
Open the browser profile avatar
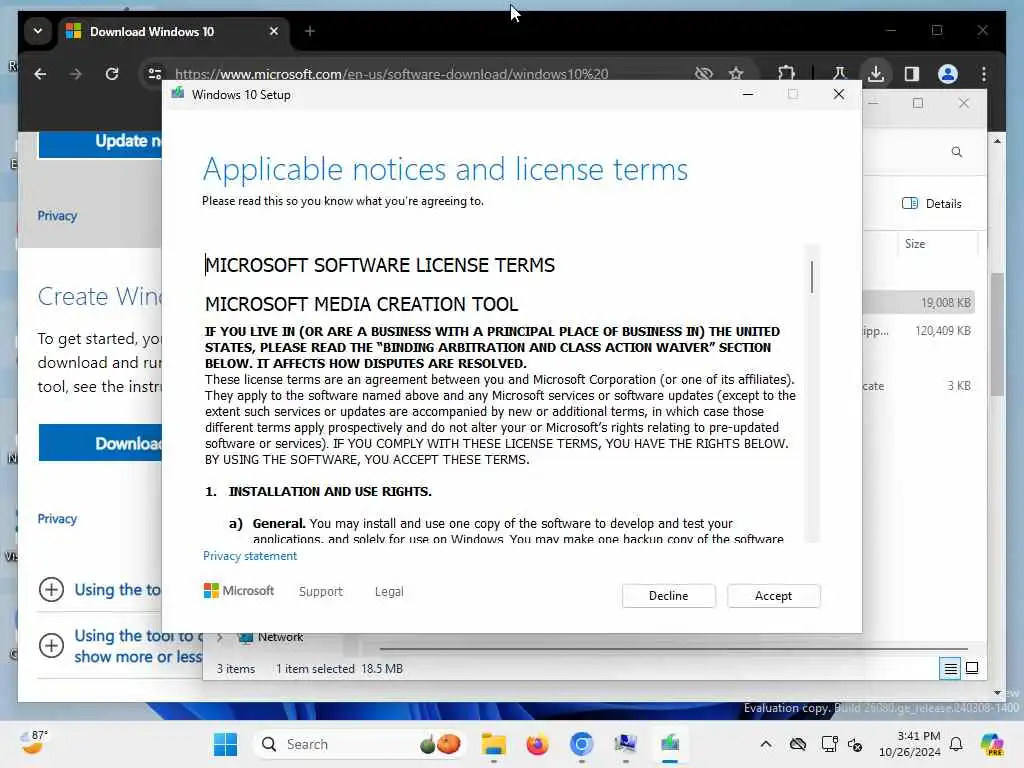pos(948,74)
